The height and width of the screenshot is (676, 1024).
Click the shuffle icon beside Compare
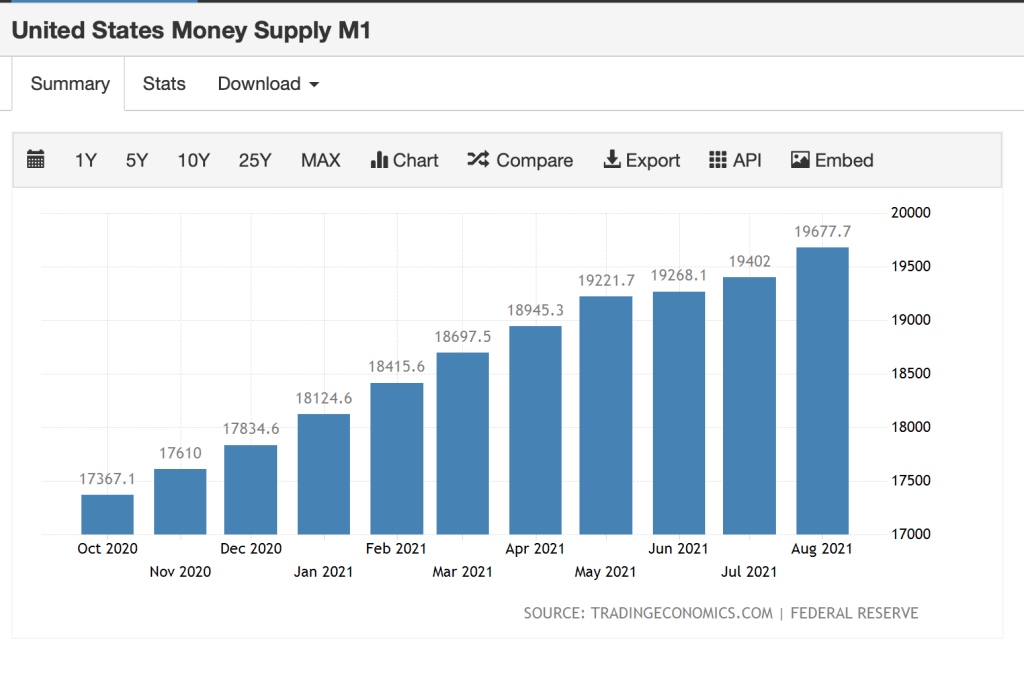click(x=478, y=160)
